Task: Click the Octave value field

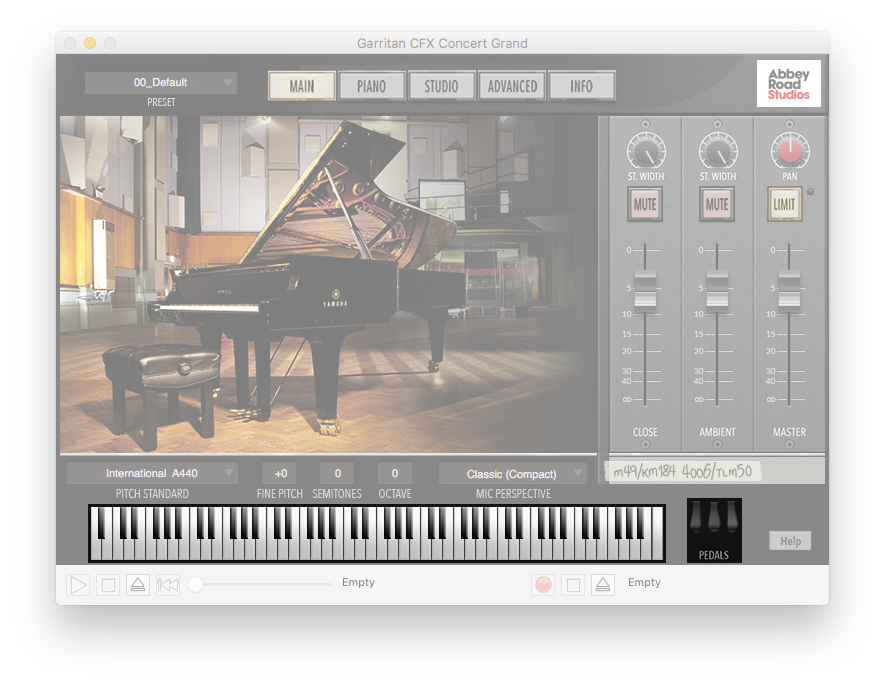Action: pos(395,473)
